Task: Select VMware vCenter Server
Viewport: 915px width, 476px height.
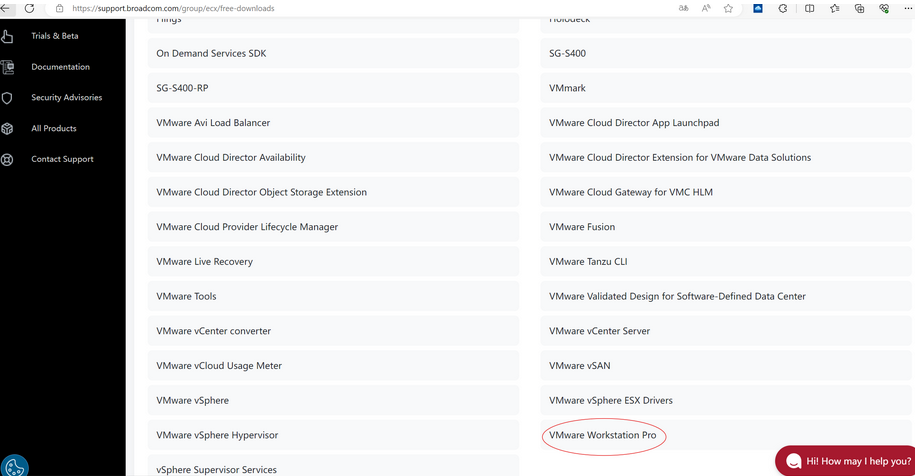Action: (x=727, y=331)
